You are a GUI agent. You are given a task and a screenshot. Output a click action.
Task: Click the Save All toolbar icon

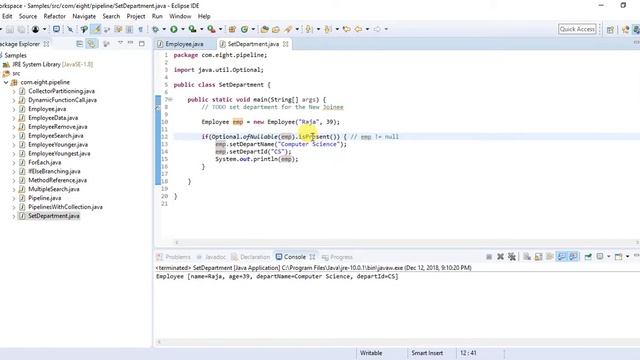point(21,29)
